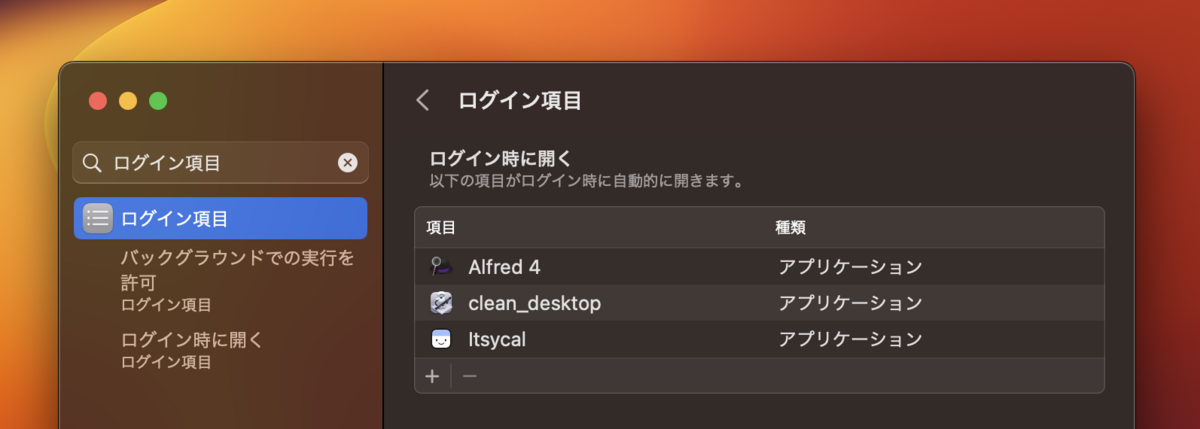Select the Alfred 4 row name
The height and width of the screenshot is (429, 1200).
505,267
